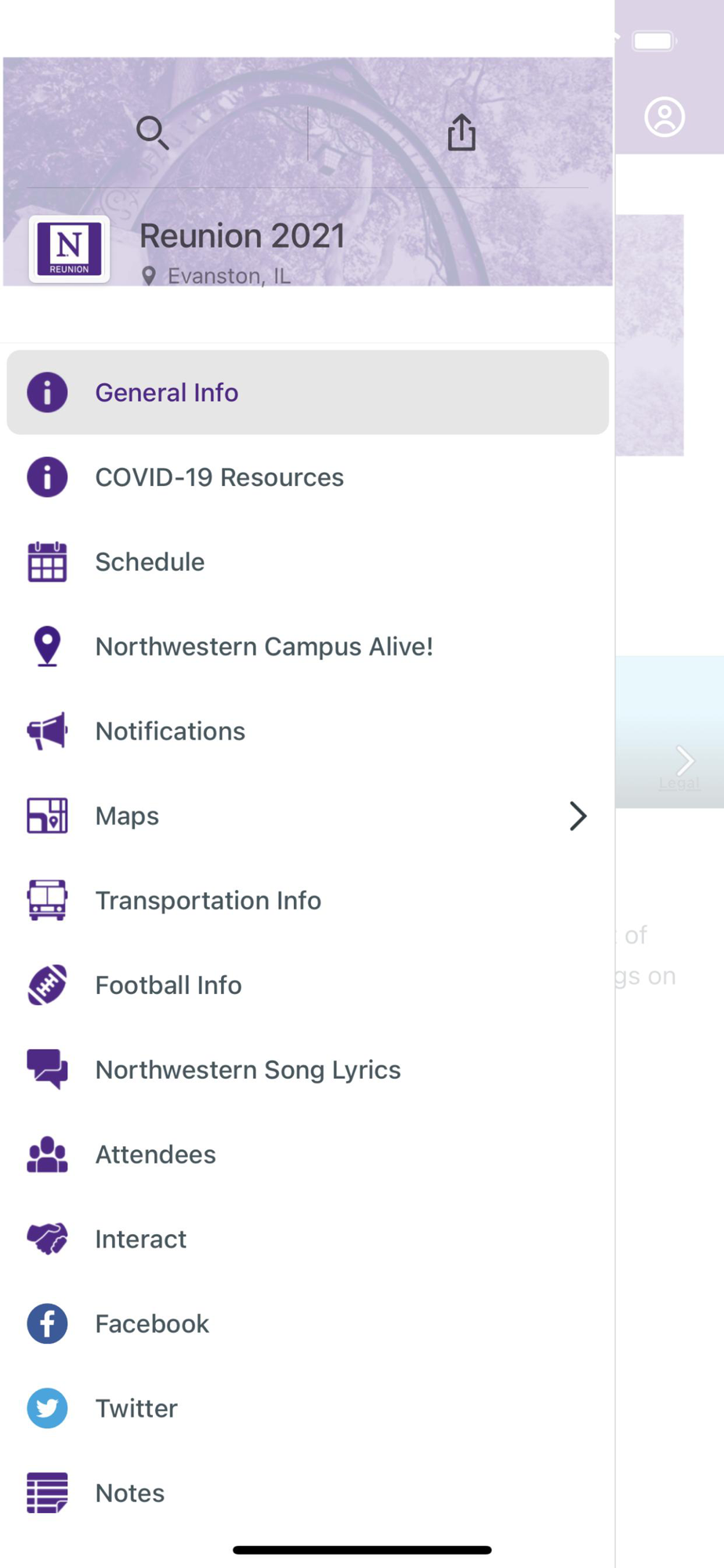Tap the search magnifier icon
The width and height of the screenshot is (724, 1568).
152,132
